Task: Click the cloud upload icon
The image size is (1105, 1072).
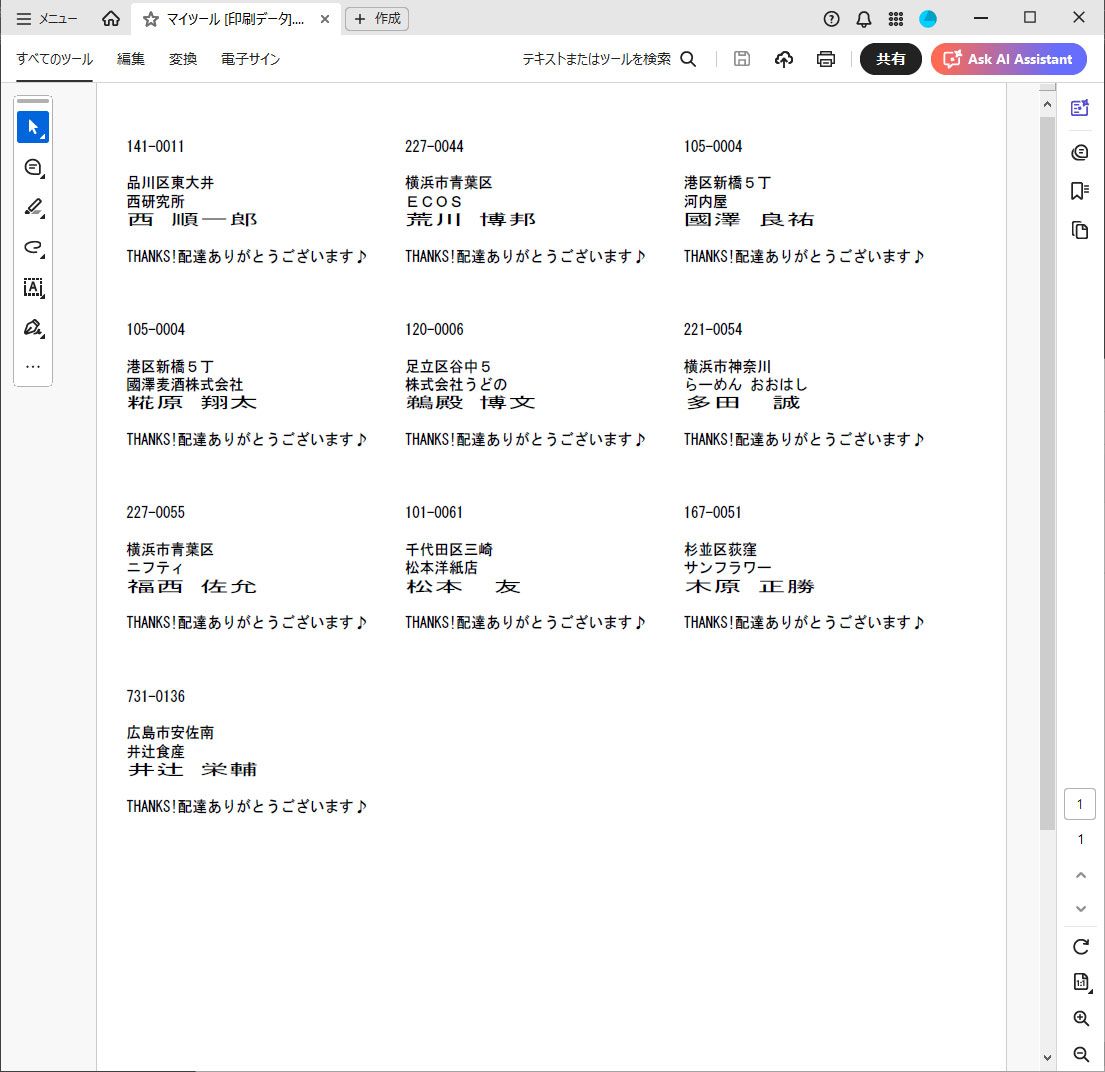Action: coord(784,59)
